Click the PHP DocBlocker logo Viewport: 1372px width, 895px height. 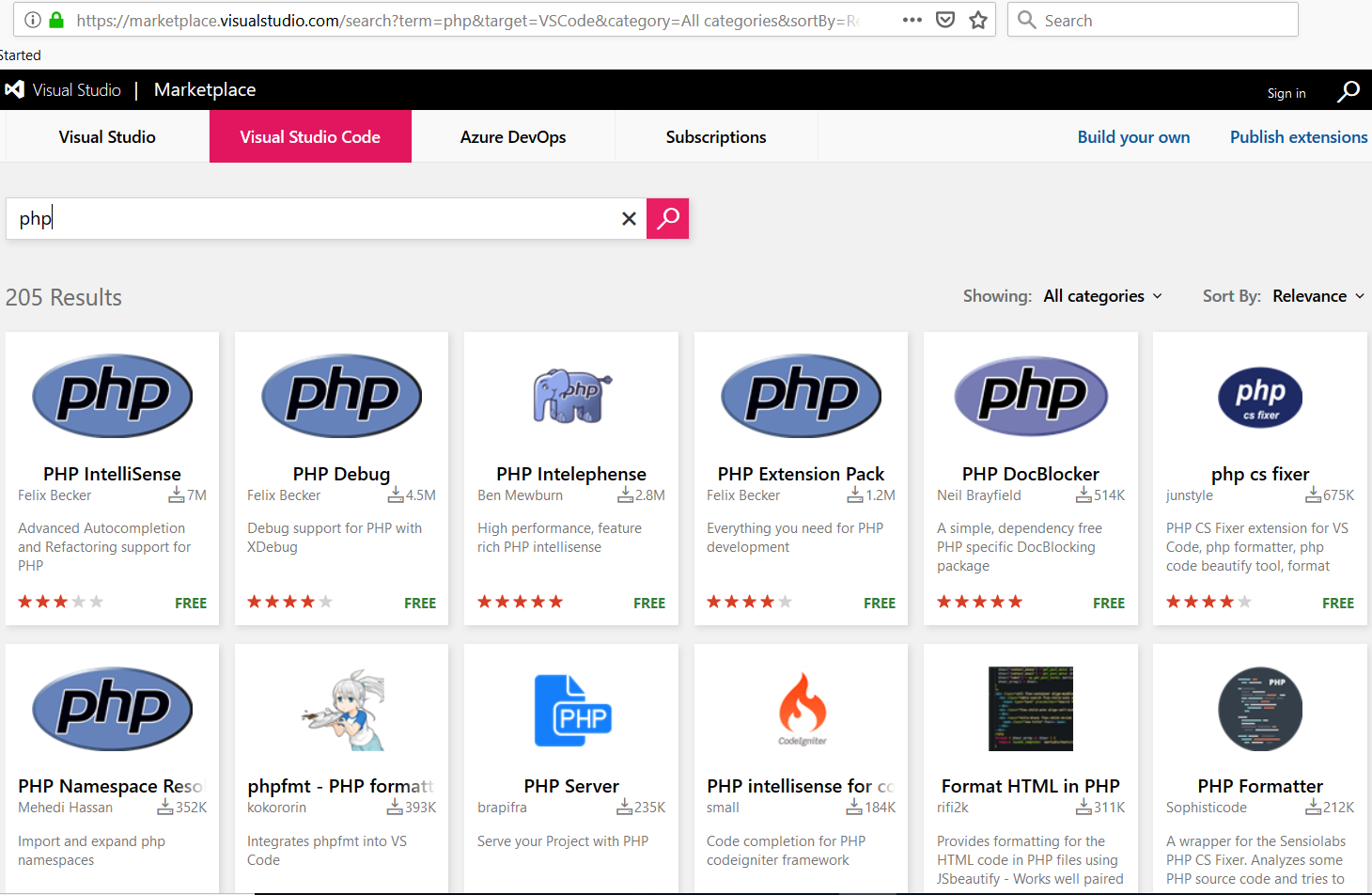click(x=1031, y=396)
